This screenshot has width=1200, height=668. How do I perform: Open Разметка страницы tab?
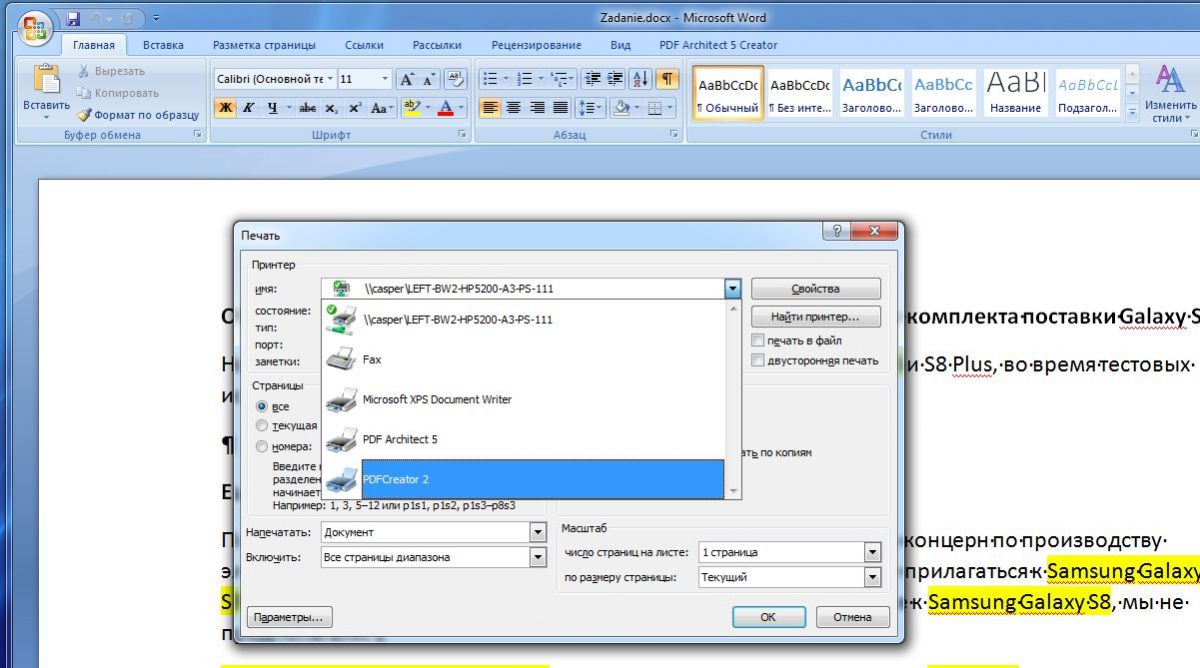[264, 45]
